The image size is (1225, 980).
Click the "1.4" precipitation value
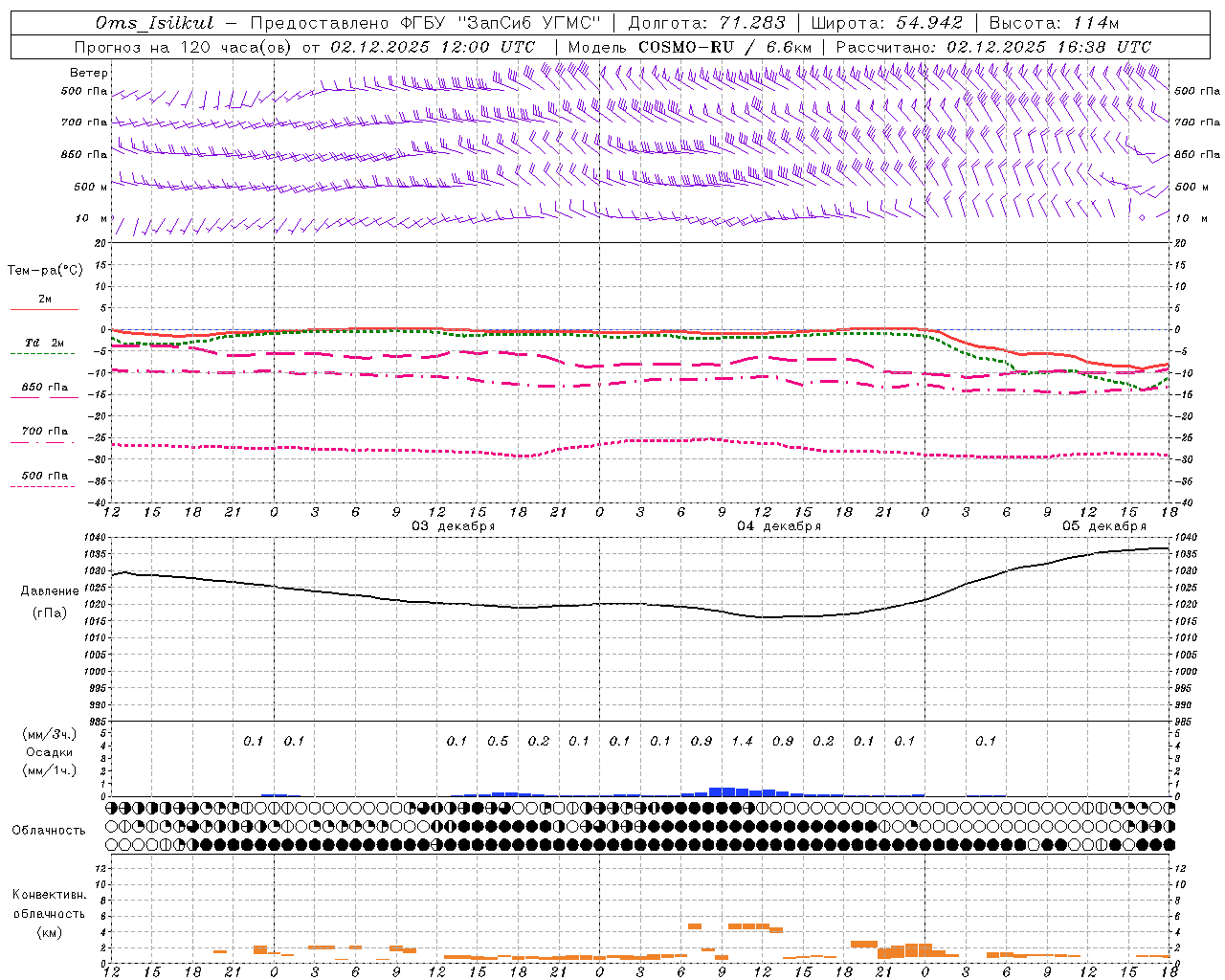point(742,741)
